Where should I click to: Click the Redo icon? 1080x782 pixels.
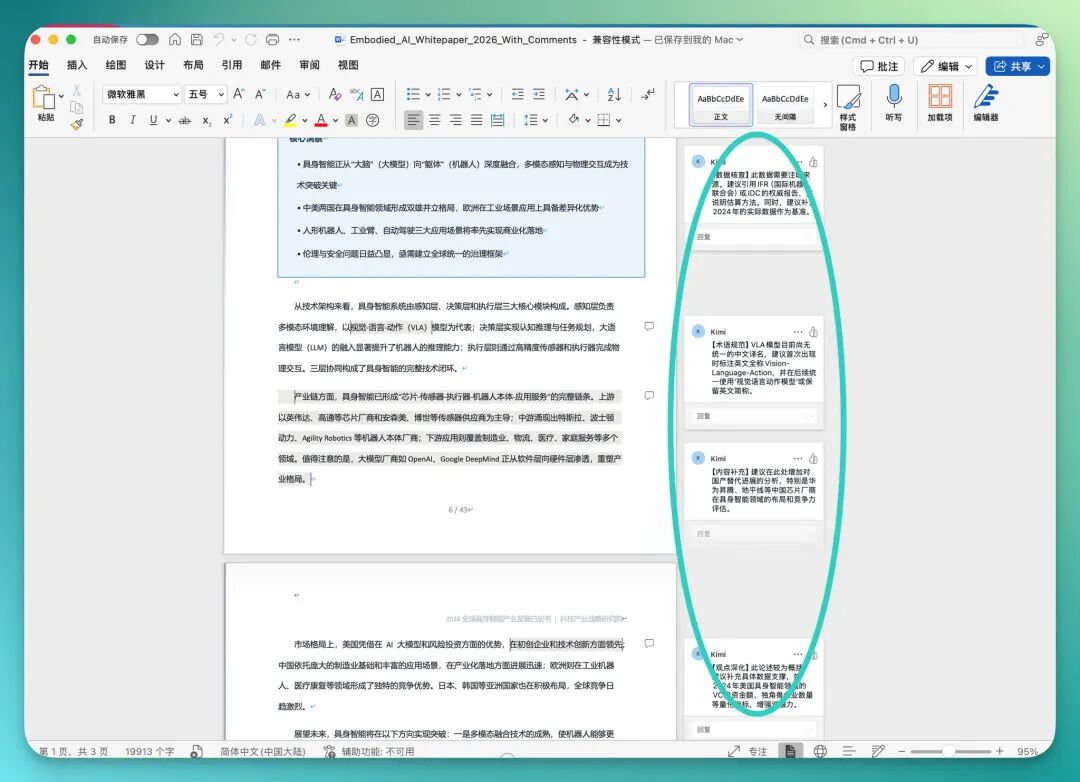pos(251,39)
